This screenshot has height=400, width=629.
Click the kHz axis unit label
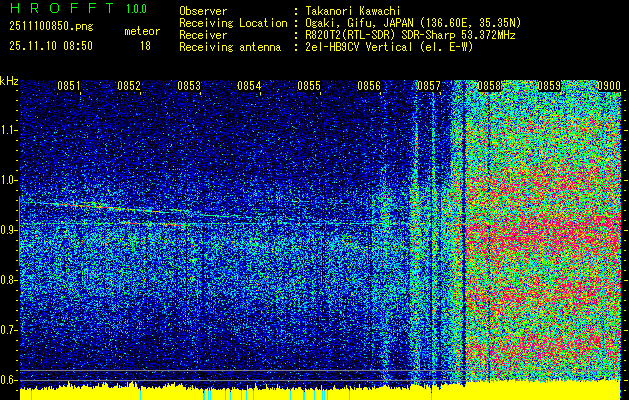coord(9,81)
